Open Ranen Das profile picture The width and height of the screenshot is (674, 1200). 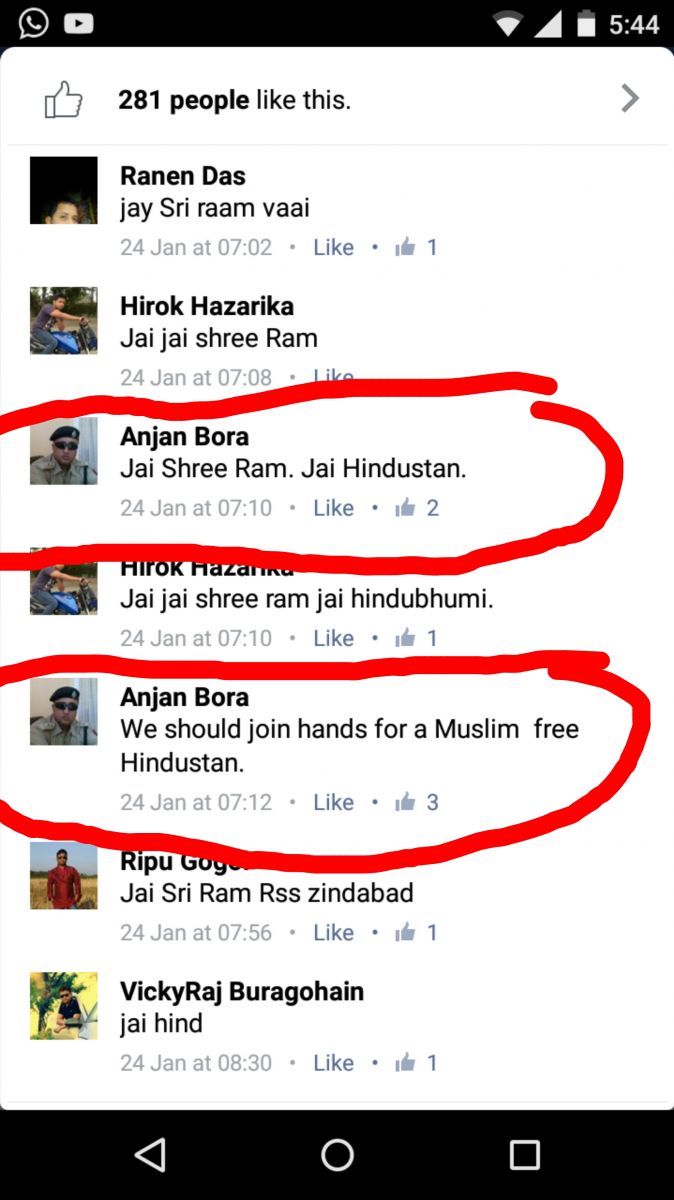pos(64,190)
